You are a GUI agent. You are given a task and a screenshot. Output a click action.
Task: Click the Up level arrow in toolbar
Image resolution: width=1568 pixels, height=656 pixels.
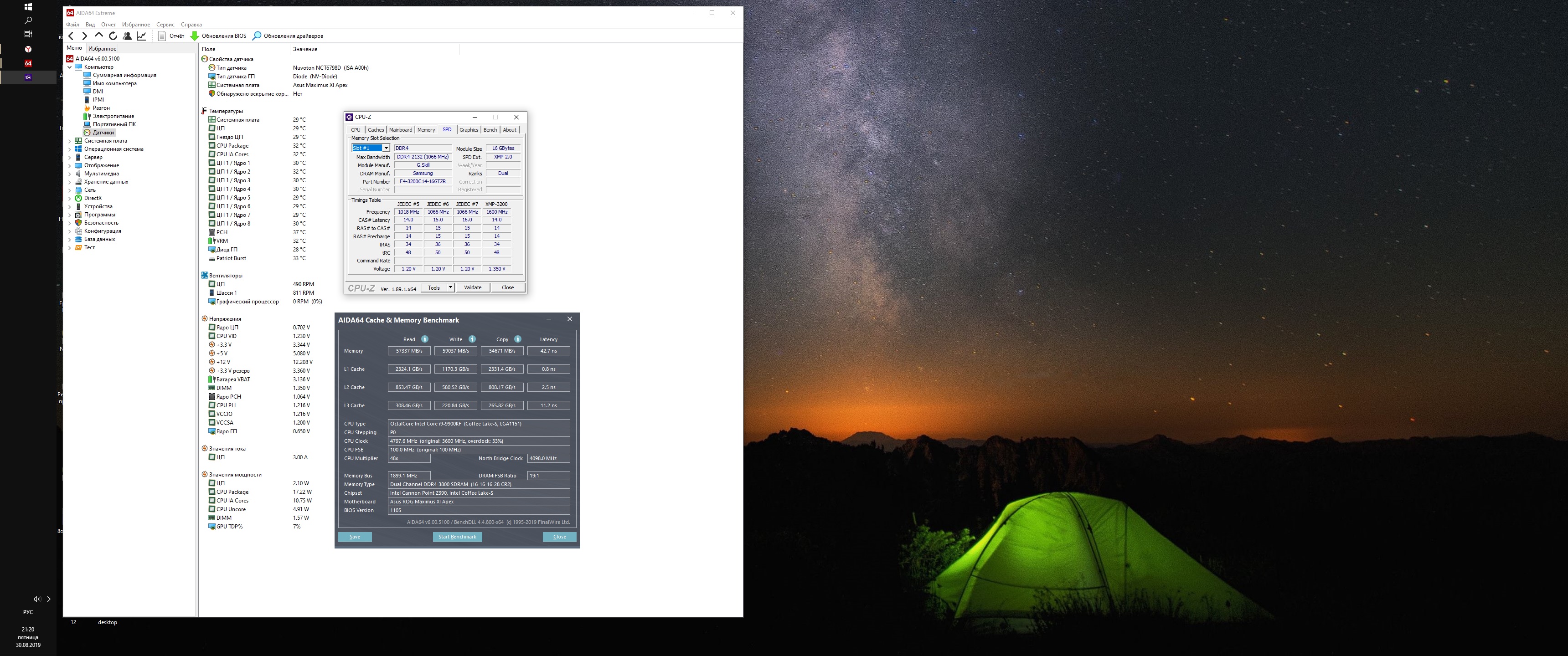click(98, 36)
